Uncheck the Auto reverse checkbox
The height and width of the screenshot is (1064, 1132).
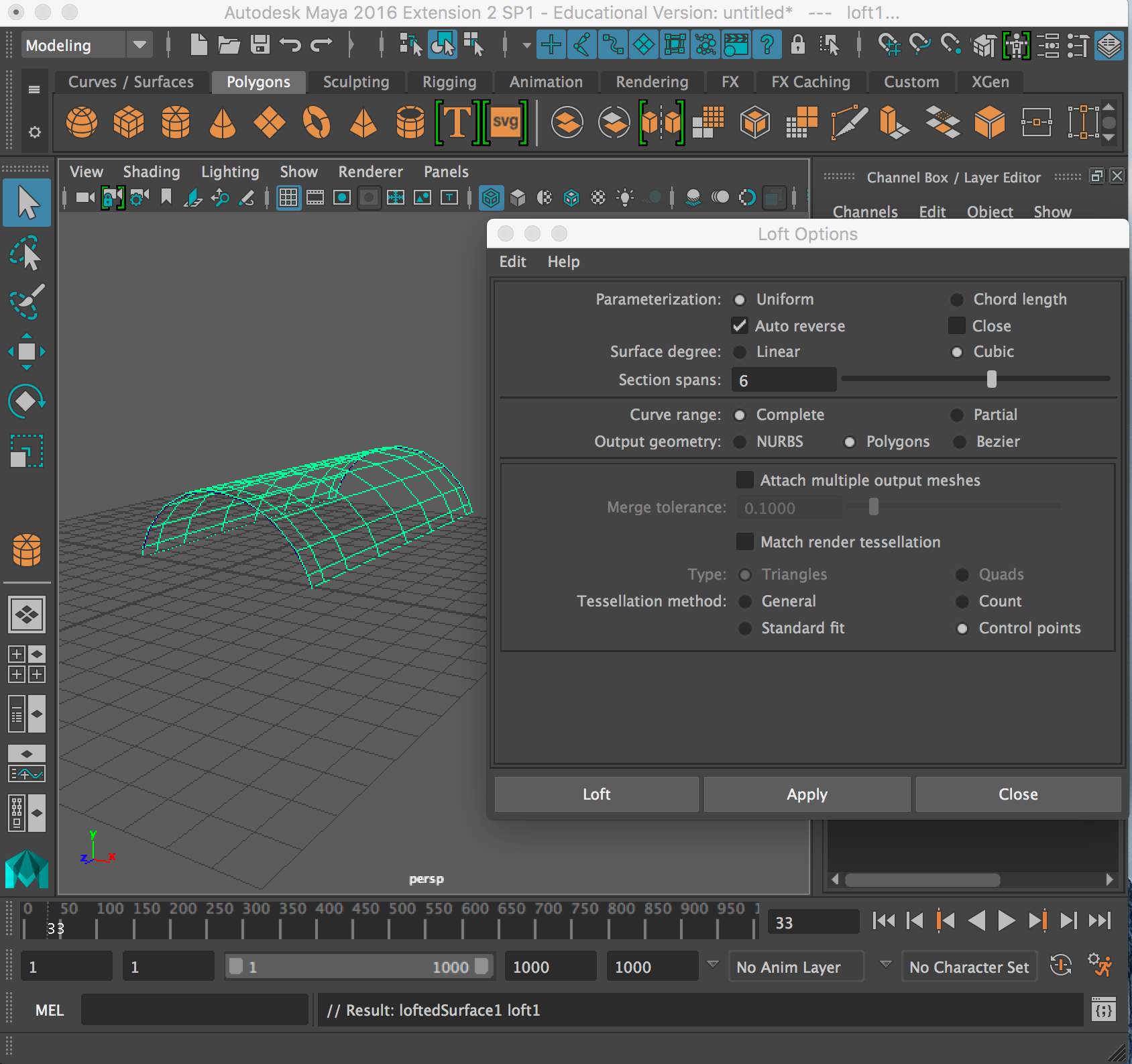pos(740,326)
